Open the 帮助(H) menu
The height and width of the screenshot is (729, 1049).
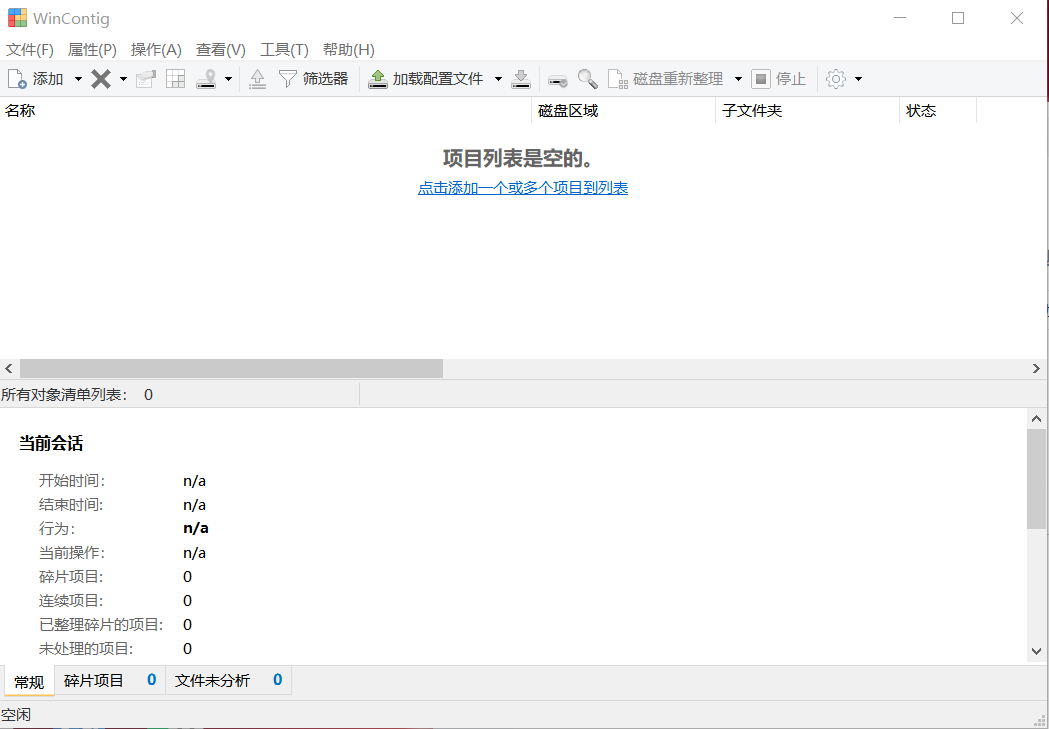coord(349,49)
